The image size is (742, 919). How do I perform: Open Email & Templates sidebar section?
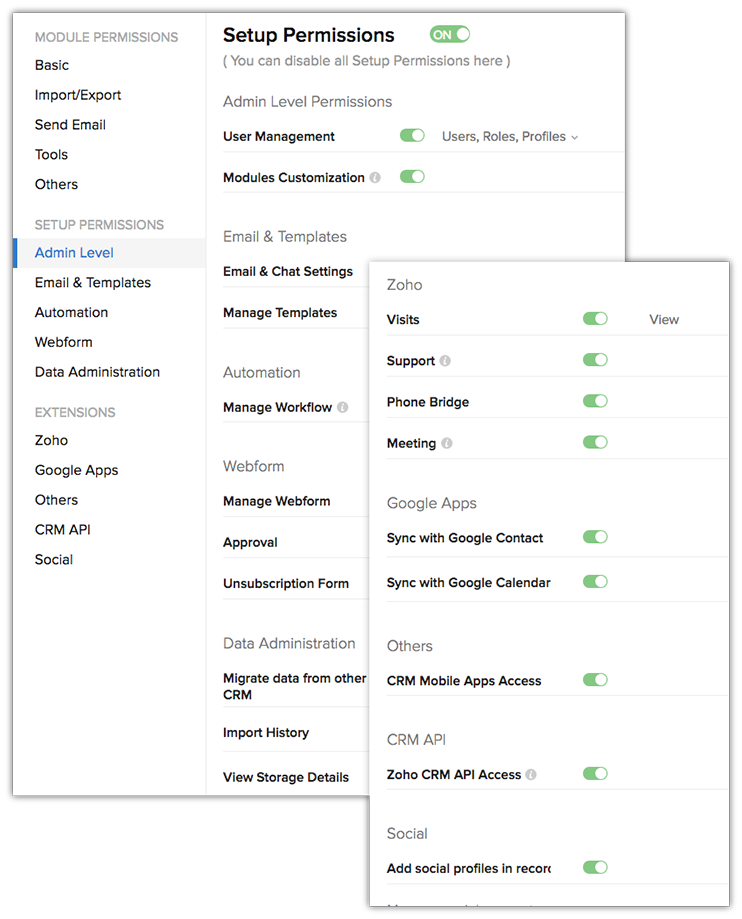coord(93,283)
